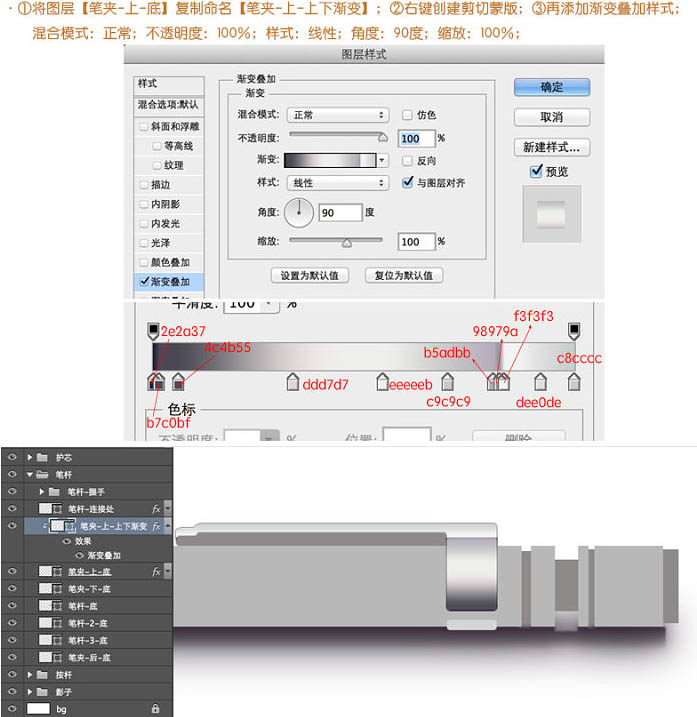
Task: Expand the 按杆 group
Action: click(x=29, y=674)
